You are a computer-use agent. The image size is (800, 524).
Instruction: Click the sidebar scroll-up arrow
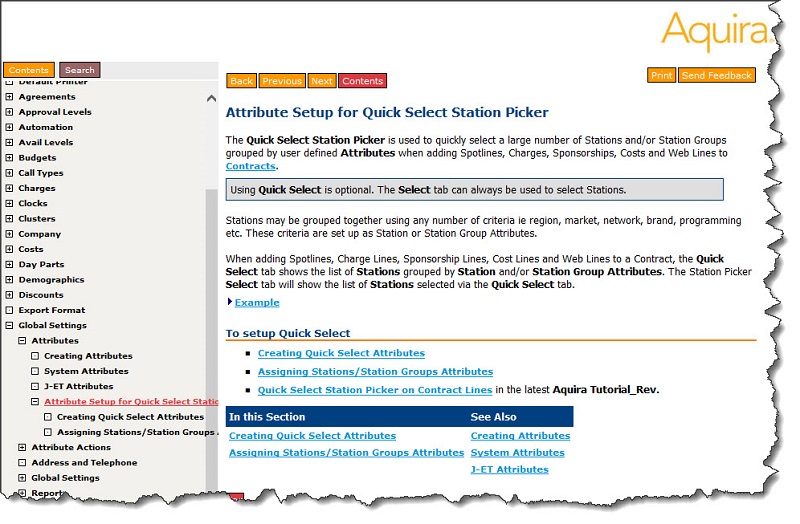coord(211,98)
